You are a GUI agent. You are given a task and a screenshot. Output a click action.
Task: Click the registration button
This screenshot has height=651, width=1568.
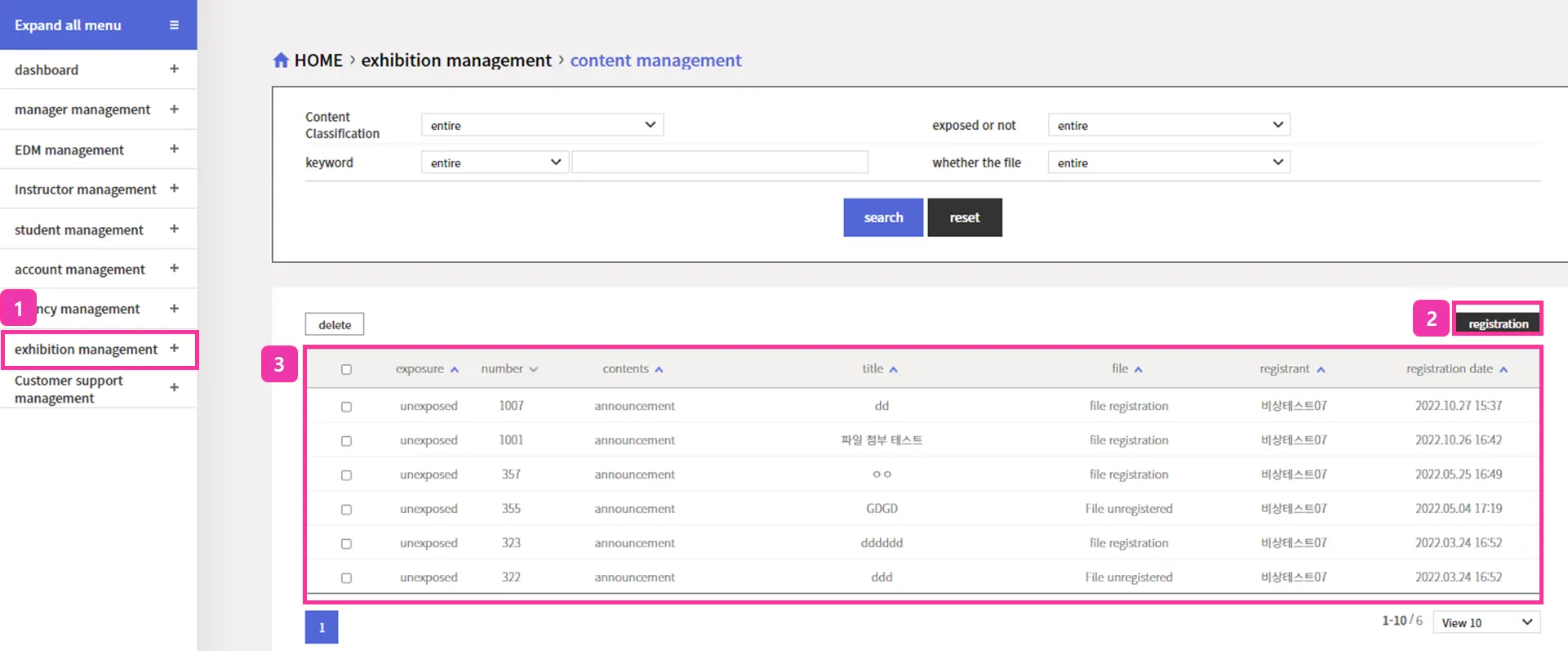[x=1498, y=323]
